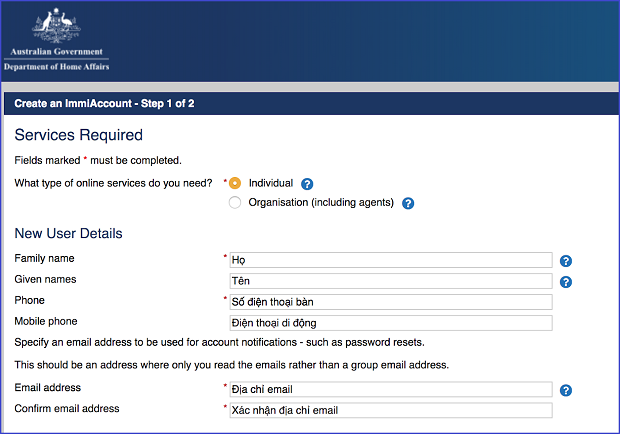The width and height of the screenshot is (620, 434).
Task: Open help icon next to Organisation option
Action: (x=408, y=203)
